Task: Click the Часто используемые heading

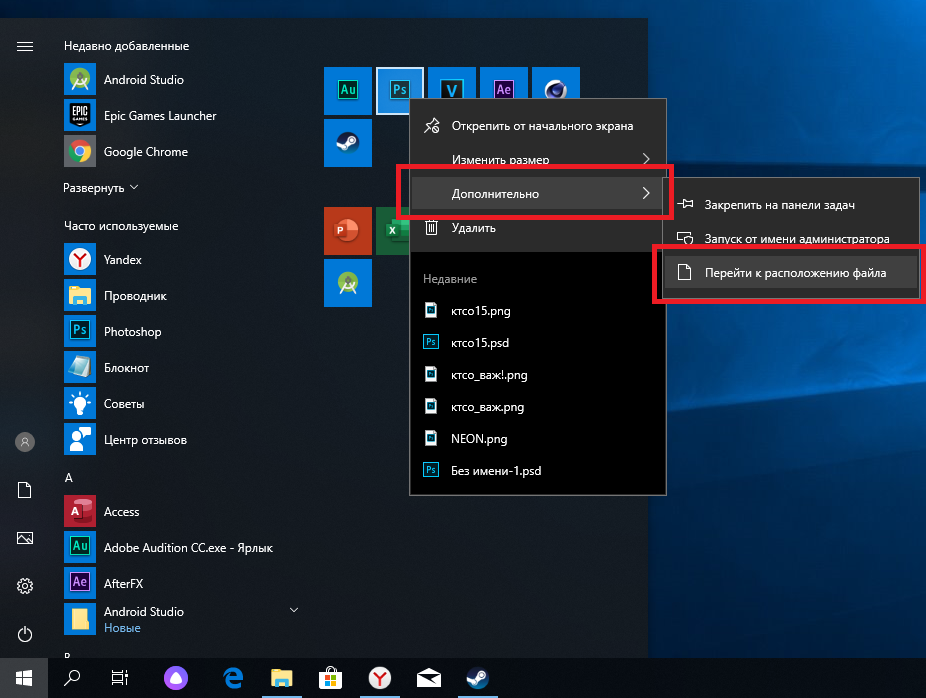Action: [x=121, y=226]
